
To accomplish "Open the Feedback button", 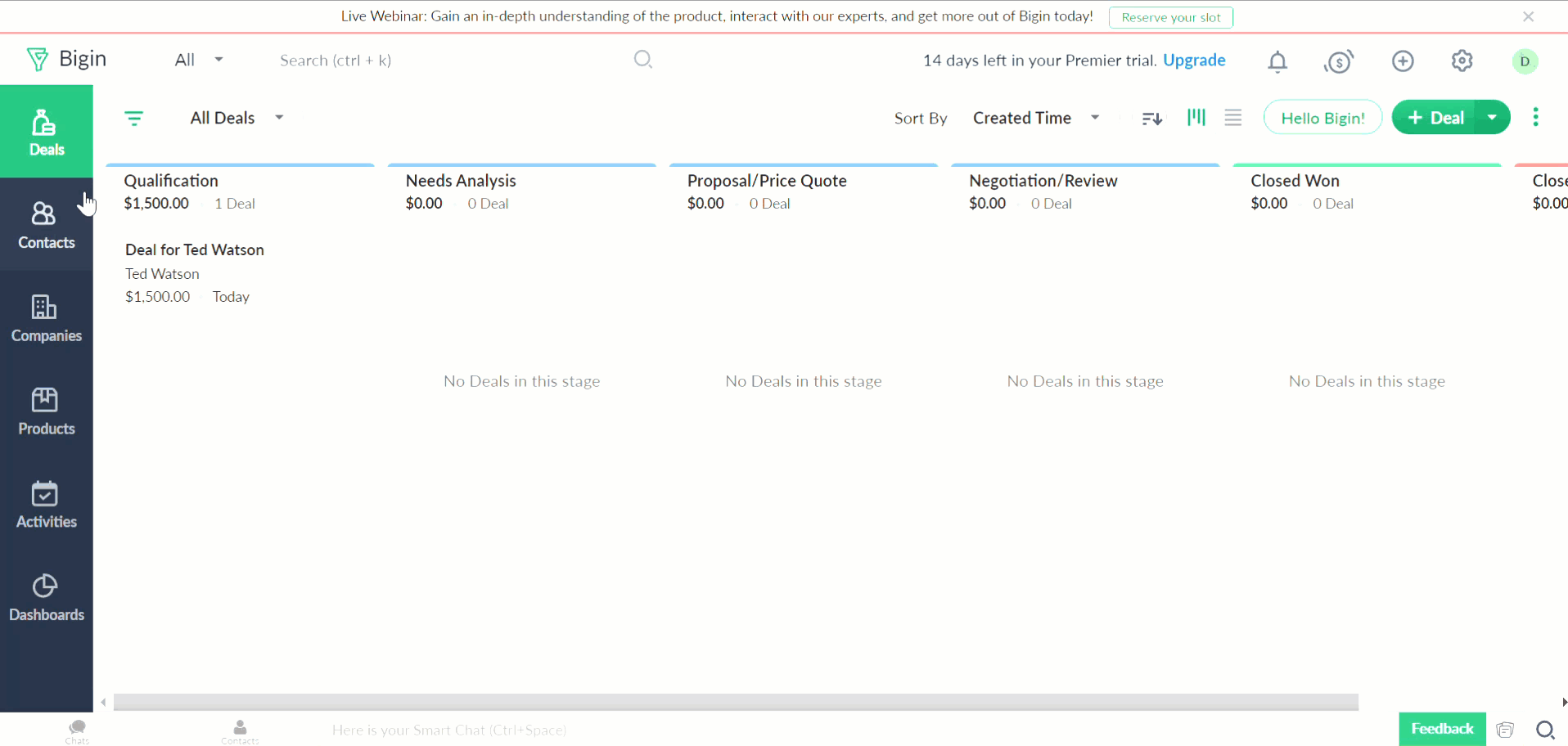I will [1442, 729].
